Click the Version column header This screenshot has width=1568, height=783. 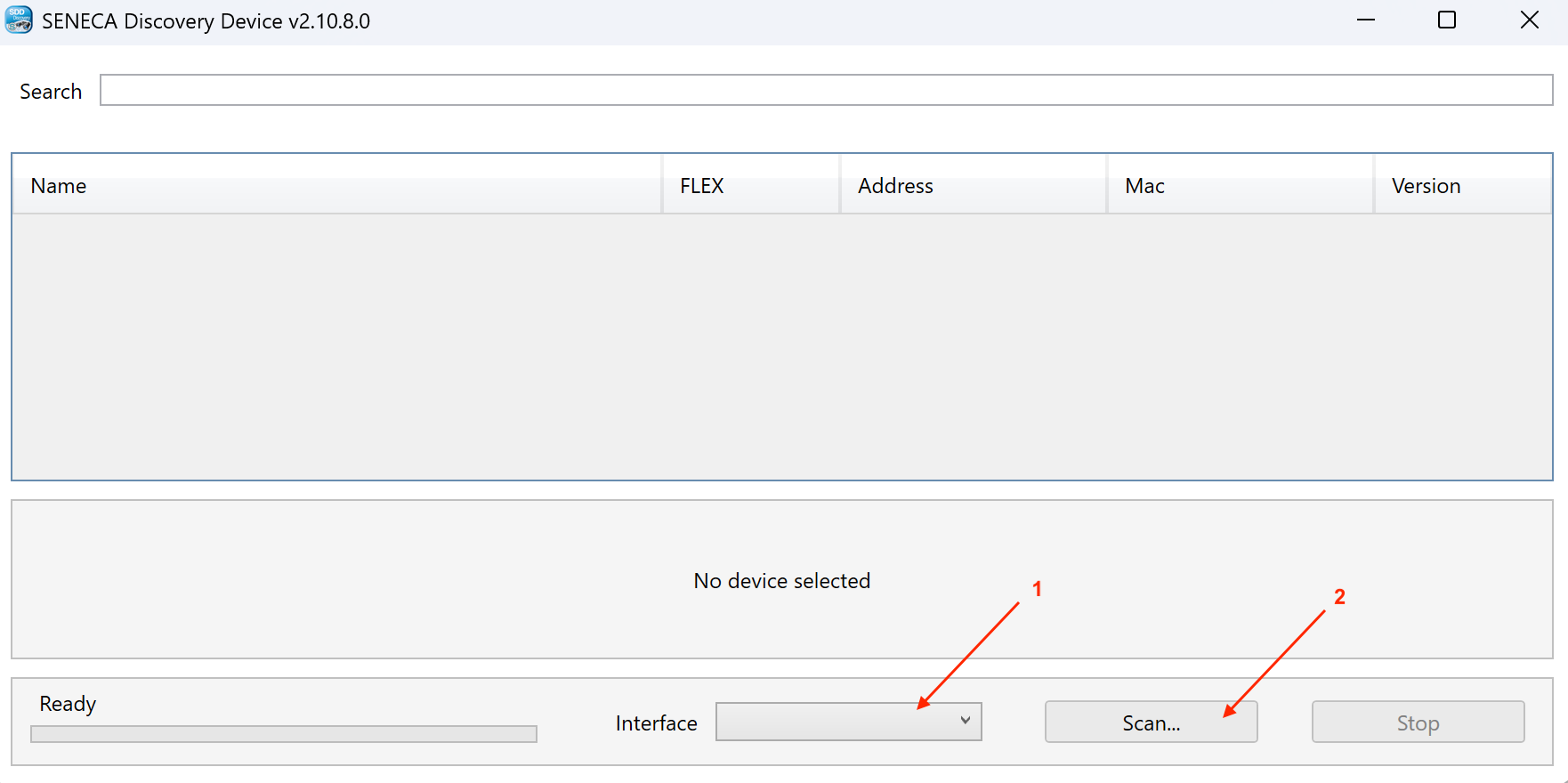(1463, 185)
